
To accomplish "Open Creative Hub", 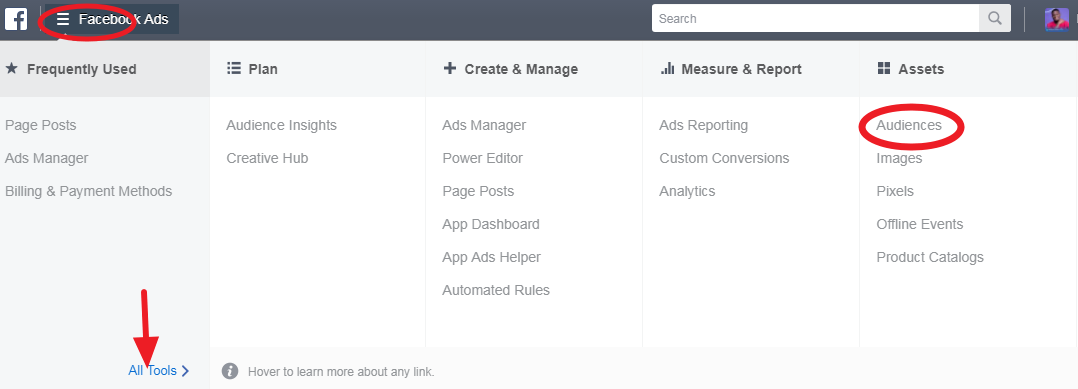I will (267, 158).
